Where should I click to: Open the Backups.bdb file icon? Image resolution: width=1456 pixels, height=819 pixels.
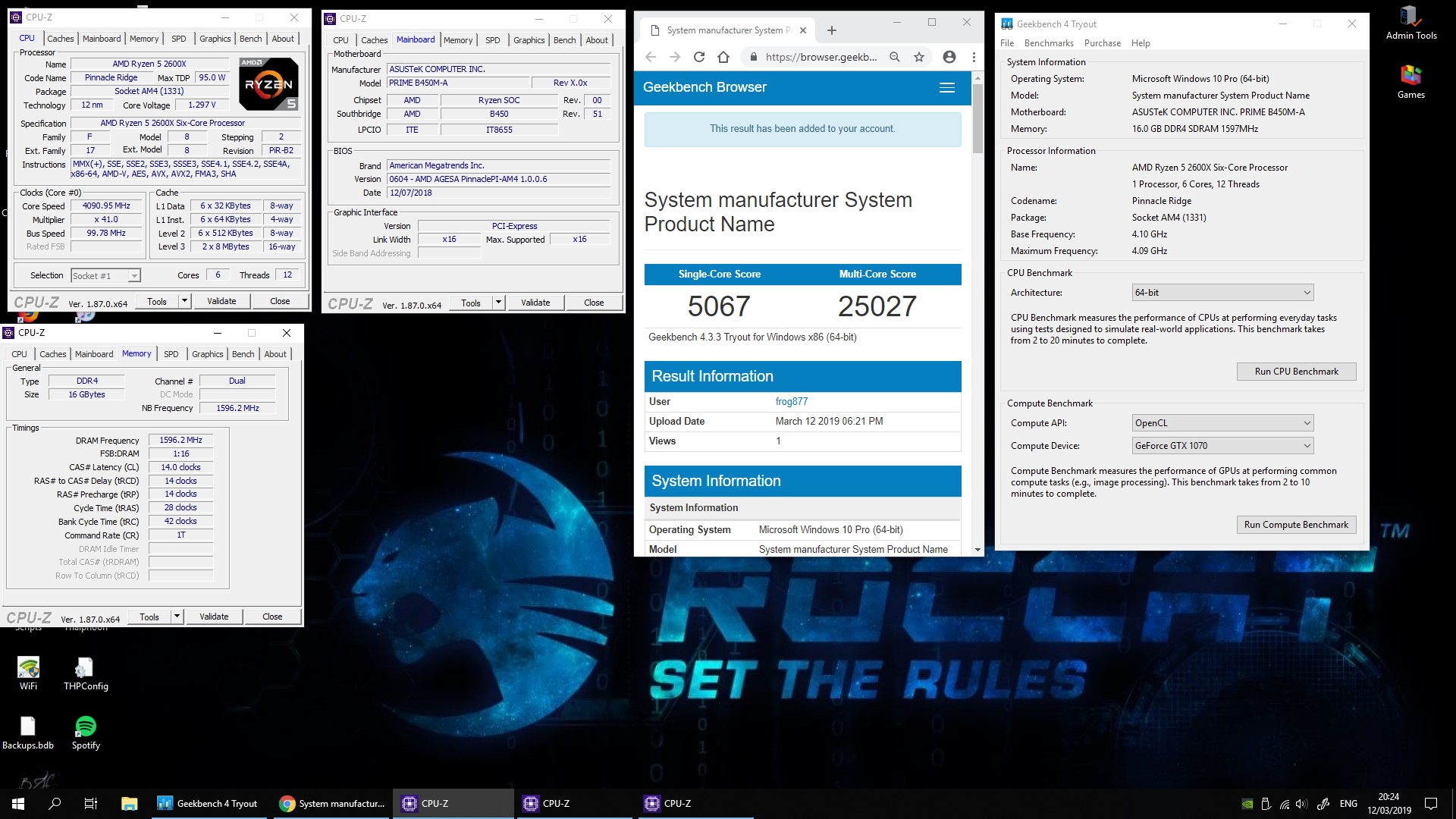pos(28,733)
